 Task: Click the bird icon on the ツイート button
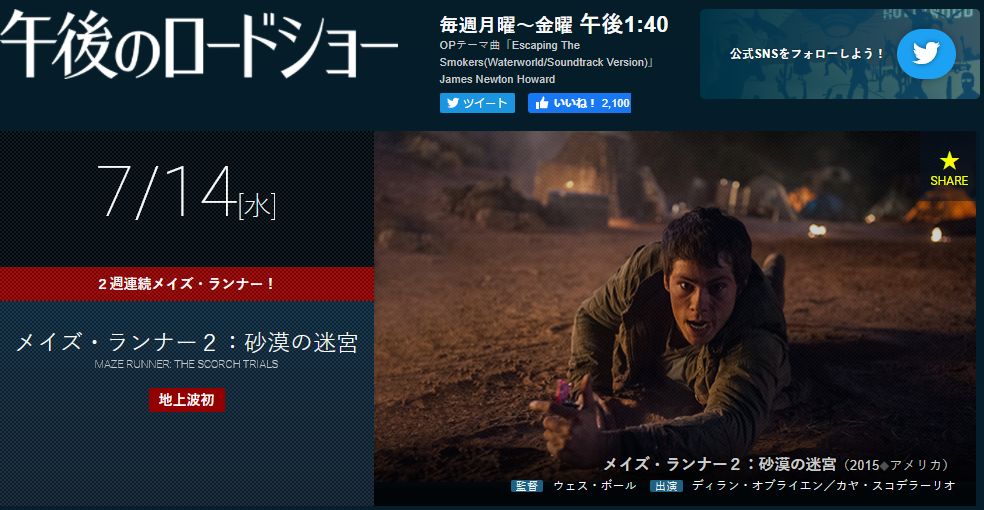coord(452,103)
